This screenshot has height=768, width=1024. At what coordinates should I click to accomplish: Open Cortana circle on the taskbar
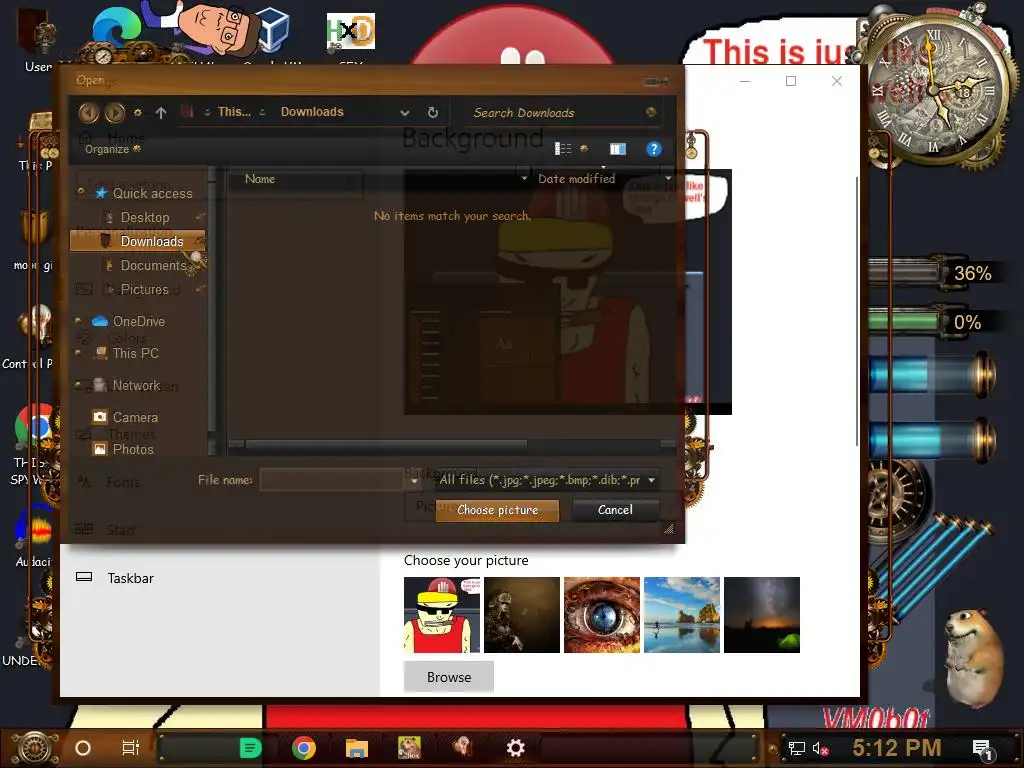(x=83, y=748)
